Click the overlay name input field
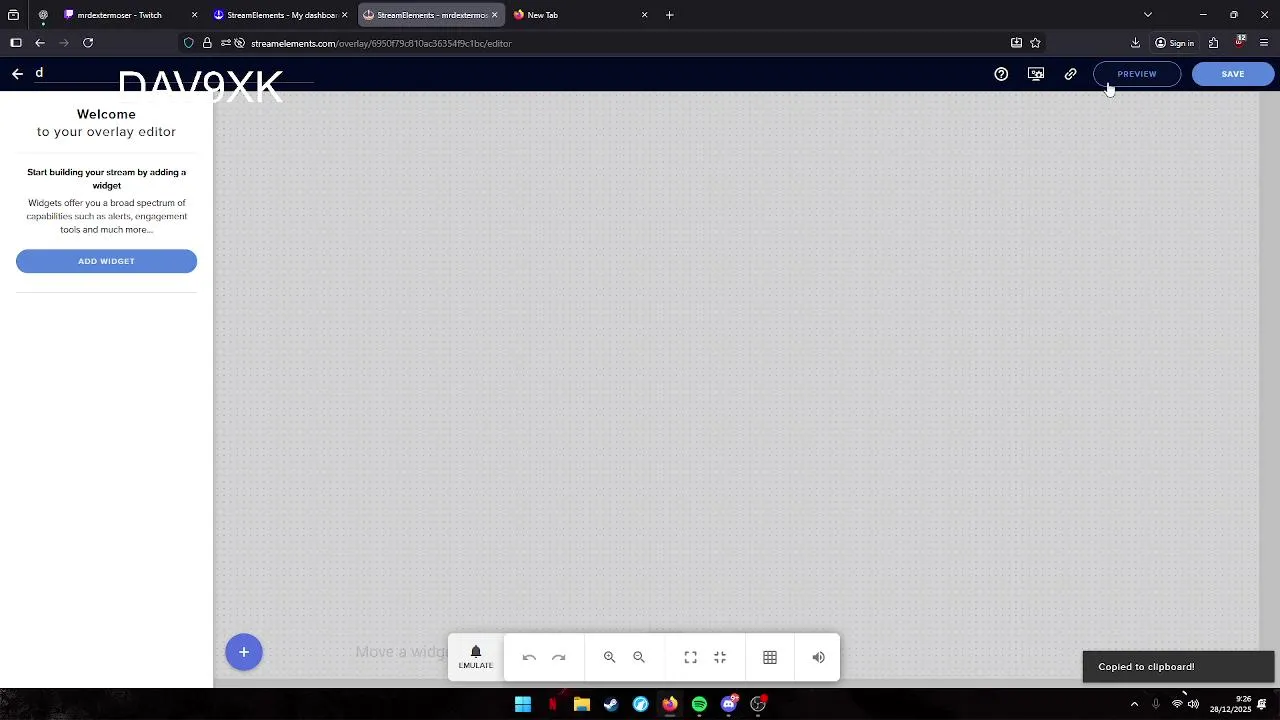Image resolution: width=1280 pixels, height=720 pixels. [x=175, y=73]
